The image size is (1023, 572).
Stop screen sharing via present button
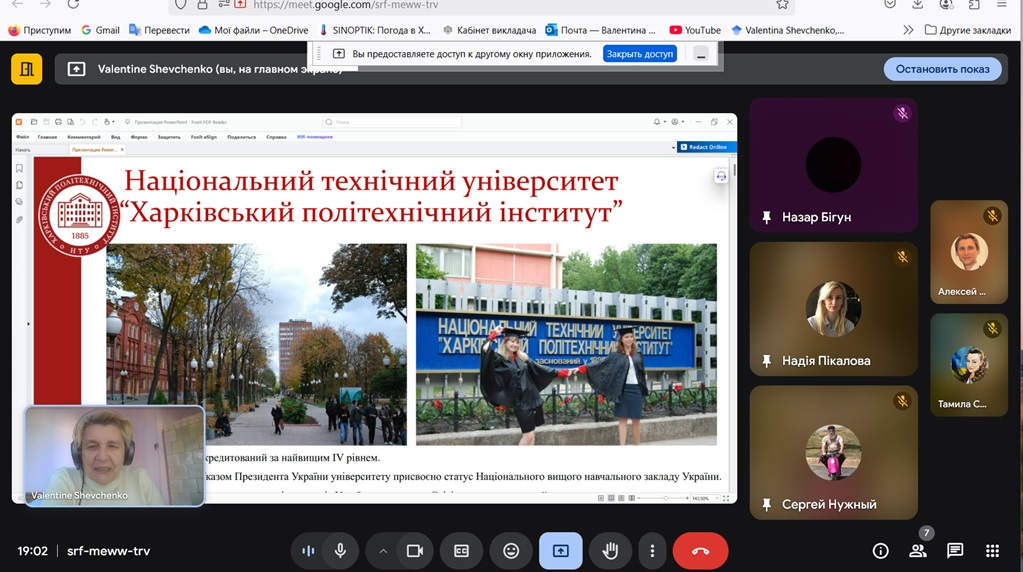pyautogui.click(x=560, y=551)
